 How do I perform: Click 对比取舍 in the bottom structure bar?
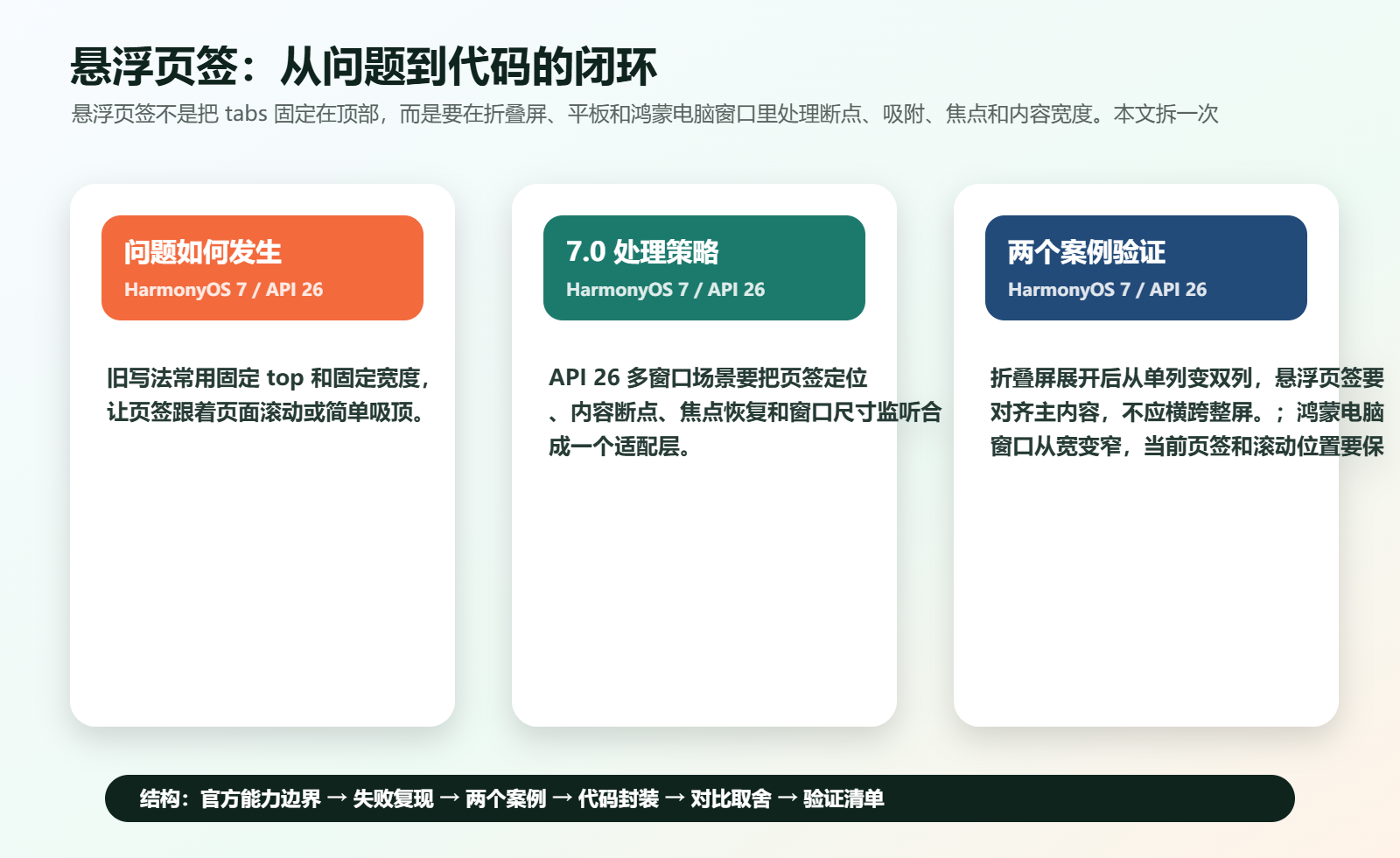pyautogui.click(x=731, y=798)
